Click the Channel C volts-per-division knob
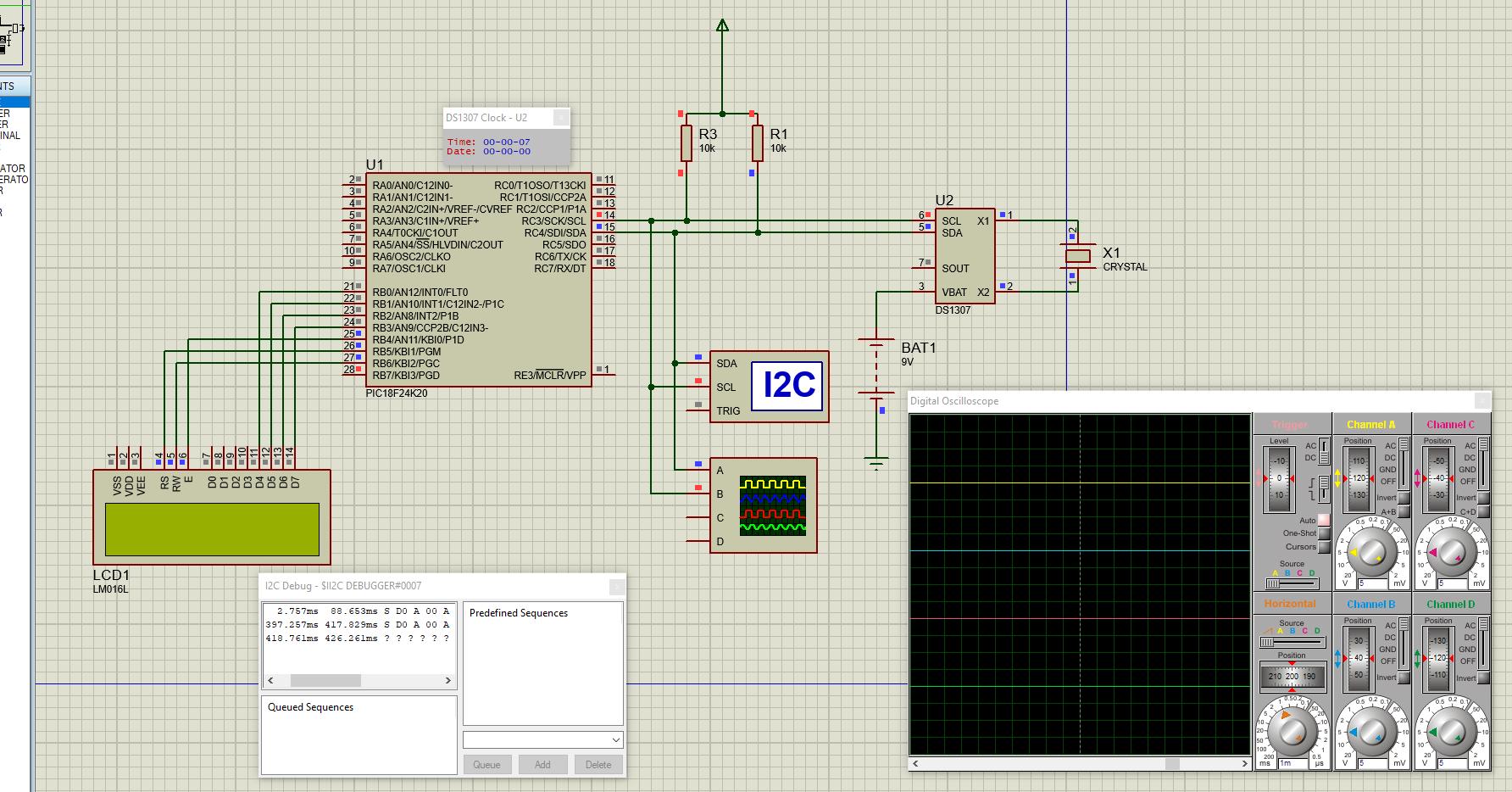Viewport: 1512px width, 792px height. pyautogui.click(x=1452, y=552)
